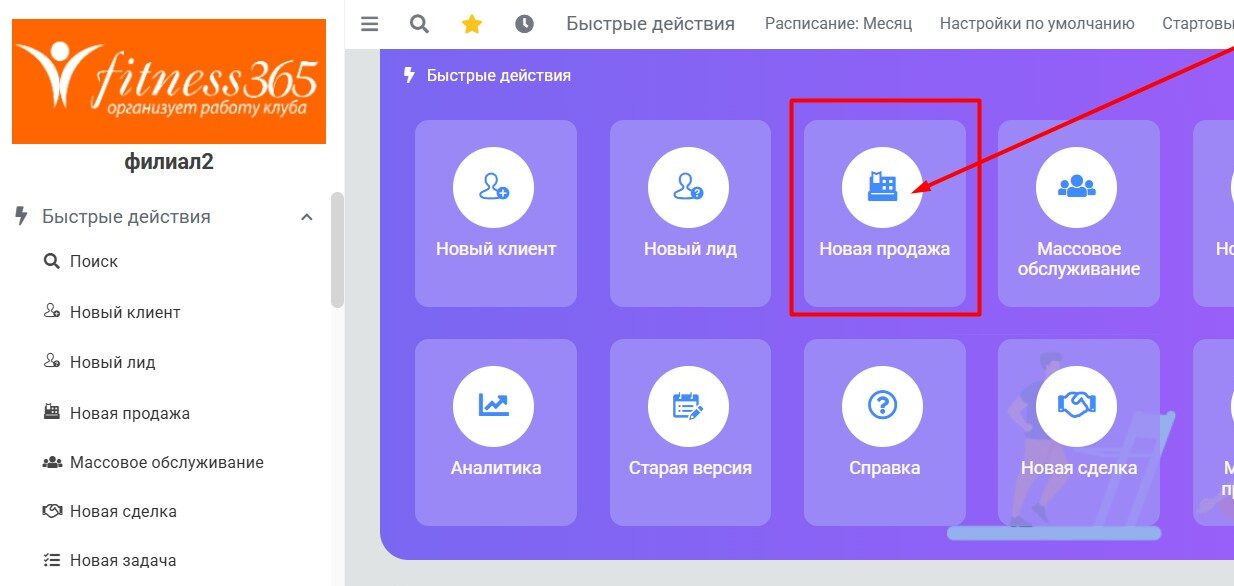Click the cash register icon on 'Новая продажа' card
Screen dimensions: 1234x586
pyautogui.click(x=882, y=187)
